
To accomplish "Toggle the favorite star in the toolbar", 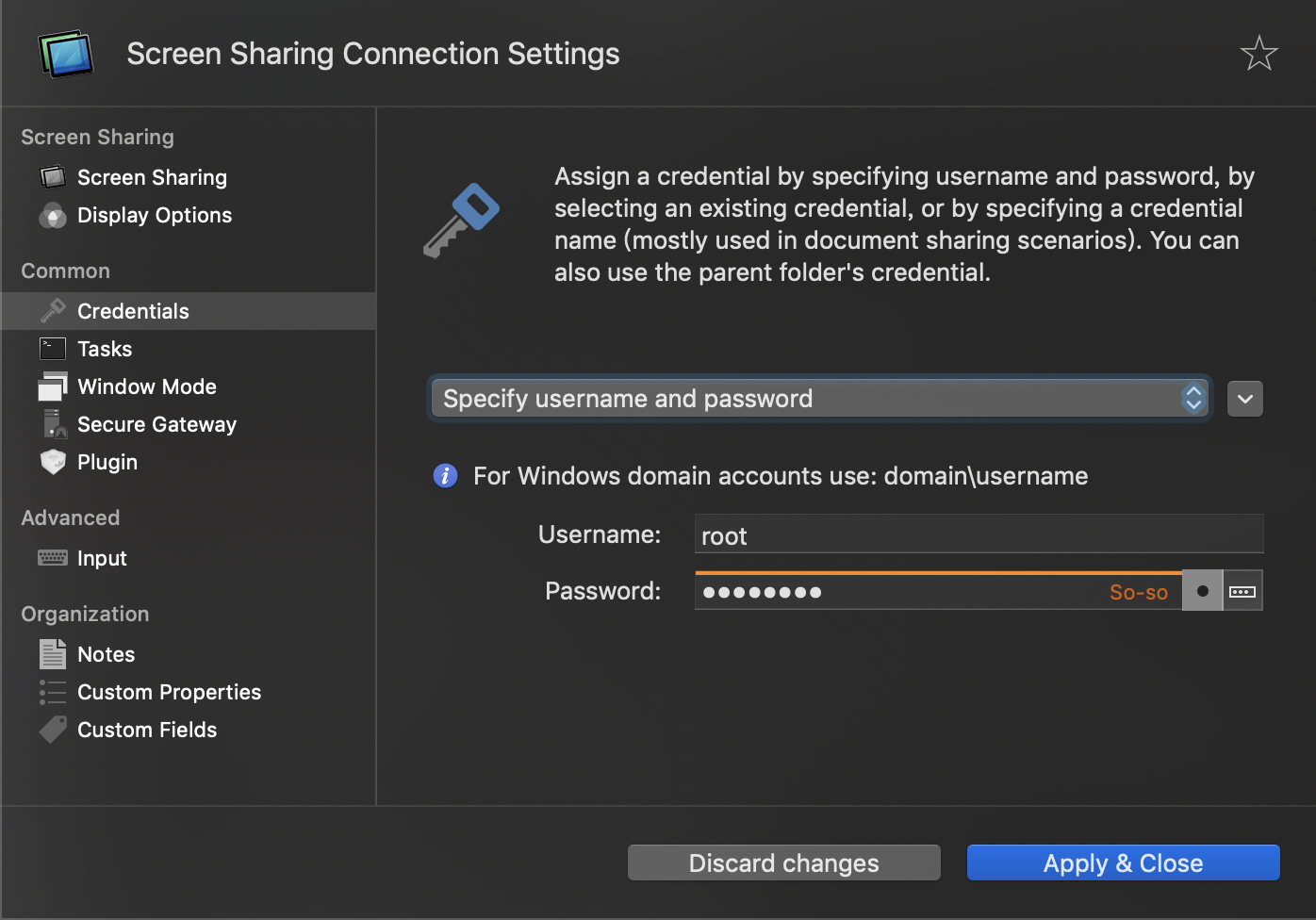I will pyautogui.click(x=1259, y=53).
